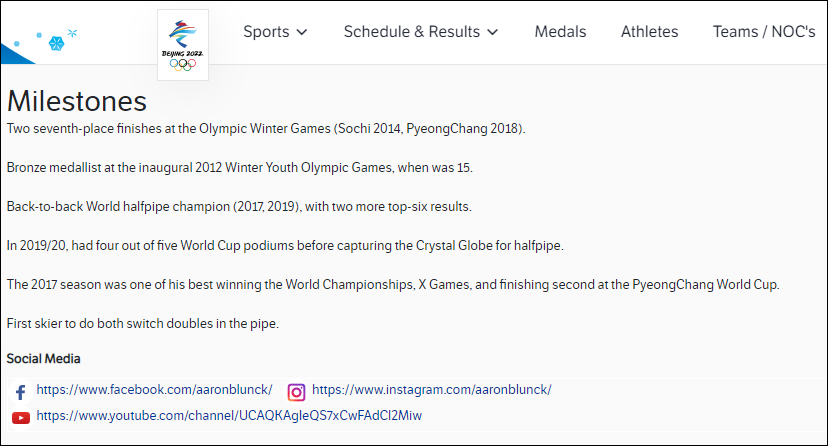Click the Facebook icon
This screenshot has width=828, height=446.
20,392
